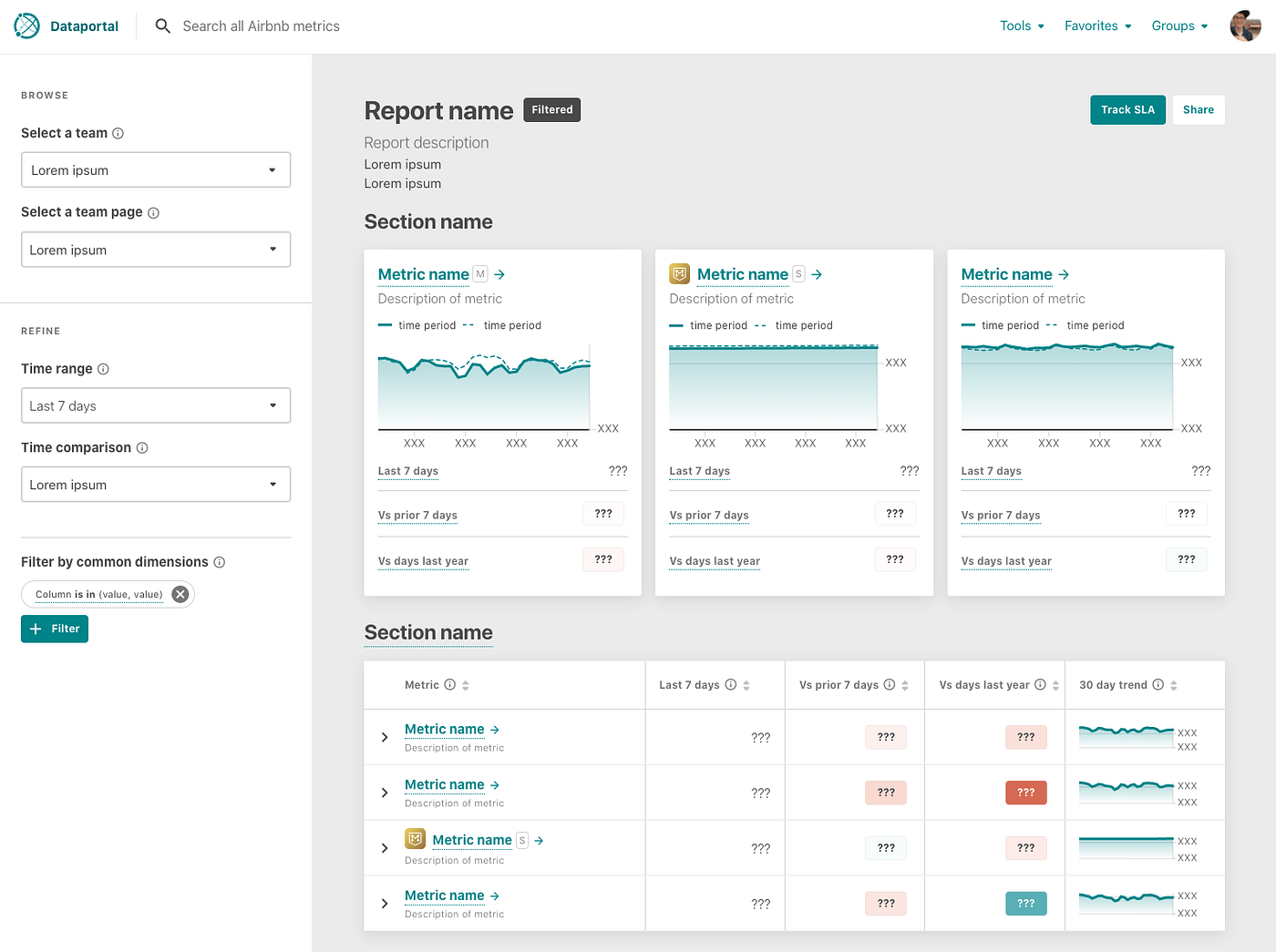1276x952 pixels.
Task: Expand the first table row chevron
Action: click(x=385, y=737)
